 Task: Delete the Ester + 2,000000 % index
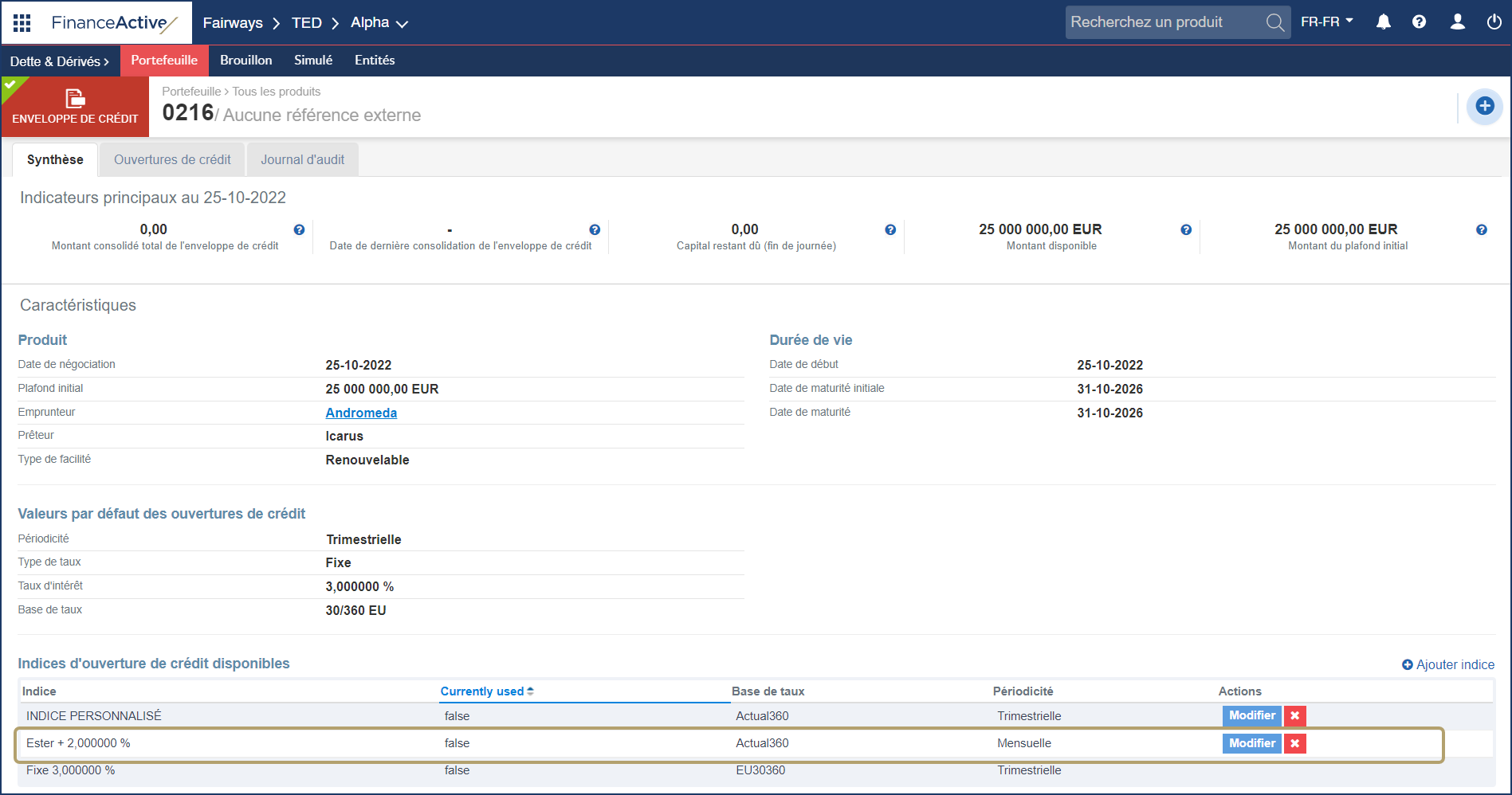click(1294, 743)
